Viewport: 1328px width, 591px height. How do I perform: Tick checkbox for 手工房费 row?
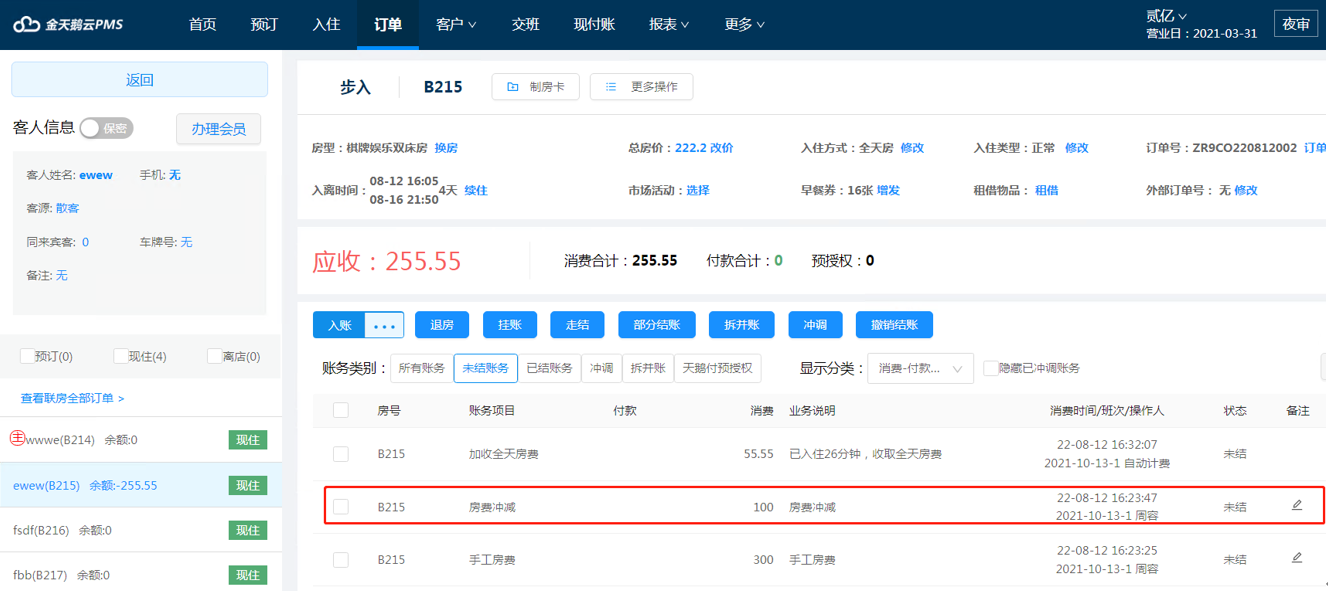coord(341,560)
